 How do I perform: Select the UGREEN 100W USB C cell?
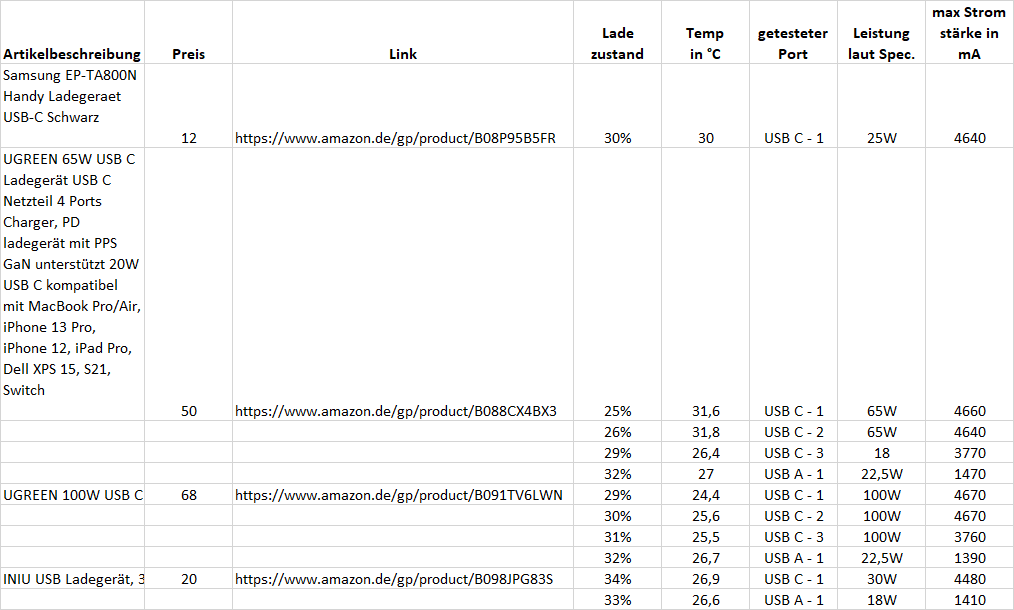(x=72, y=495)
